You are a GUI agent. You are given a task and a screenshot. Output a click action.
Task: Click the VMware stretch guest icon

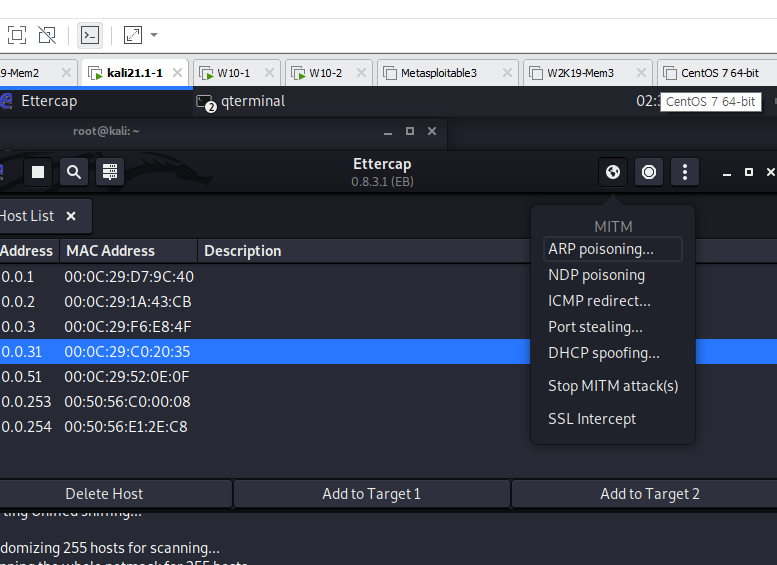pos(133,35)
